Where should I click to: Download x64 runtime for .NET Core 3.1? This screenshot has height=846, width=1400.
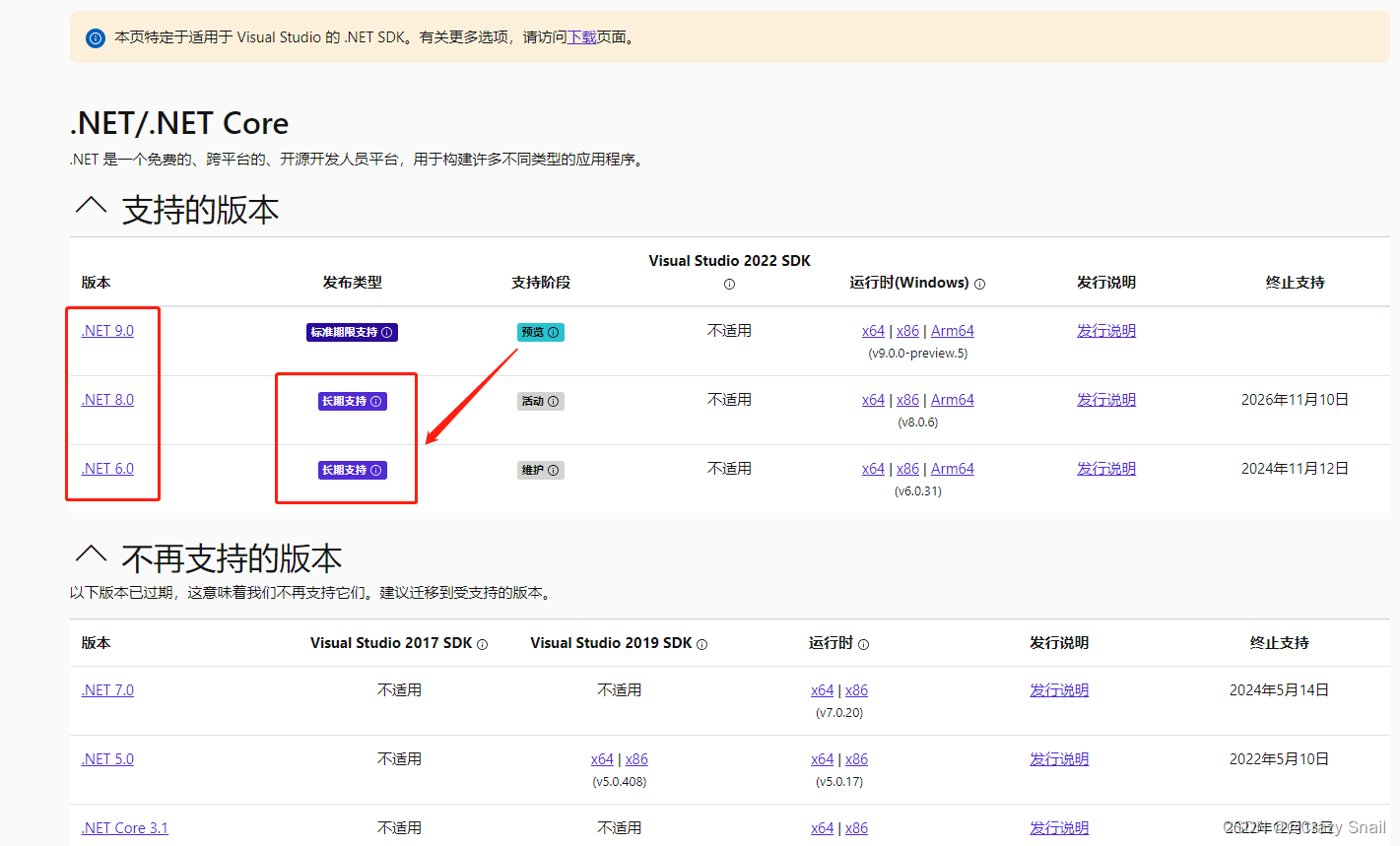(822, 828)
